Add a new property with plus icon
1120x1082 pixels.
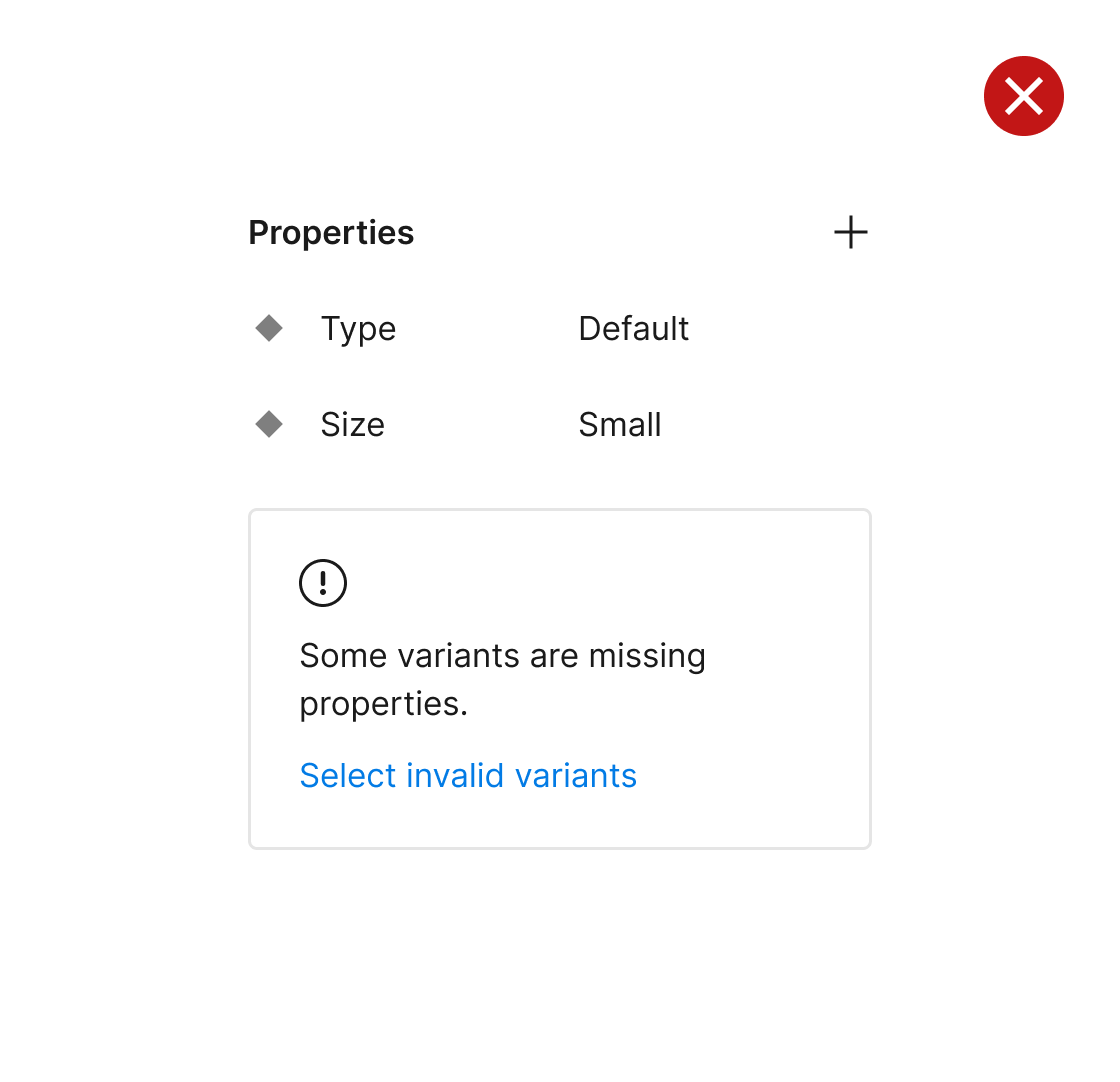pos(850,233)
